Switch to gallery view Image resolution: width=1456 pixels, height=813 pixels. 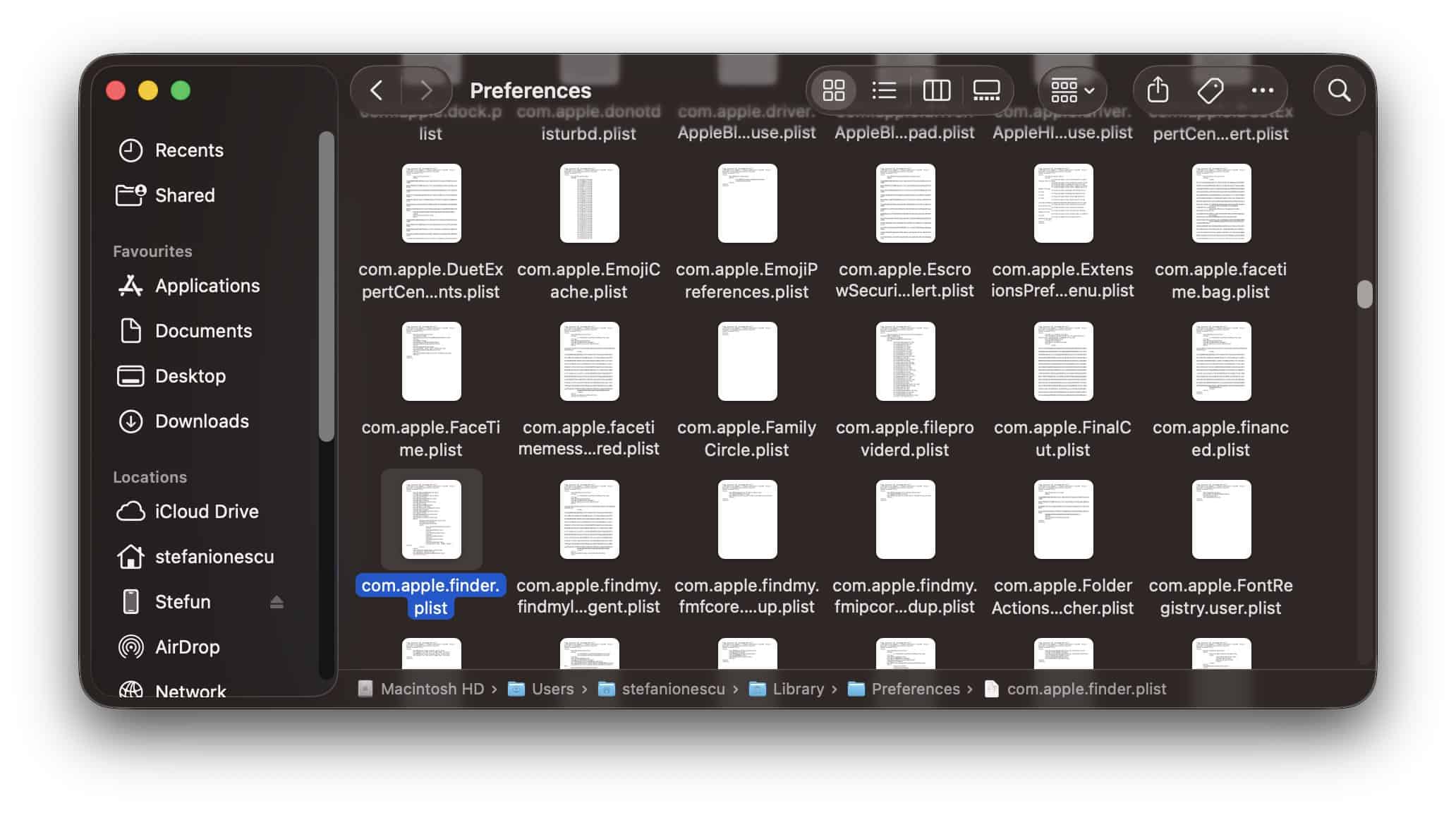[x=986, y=90]
